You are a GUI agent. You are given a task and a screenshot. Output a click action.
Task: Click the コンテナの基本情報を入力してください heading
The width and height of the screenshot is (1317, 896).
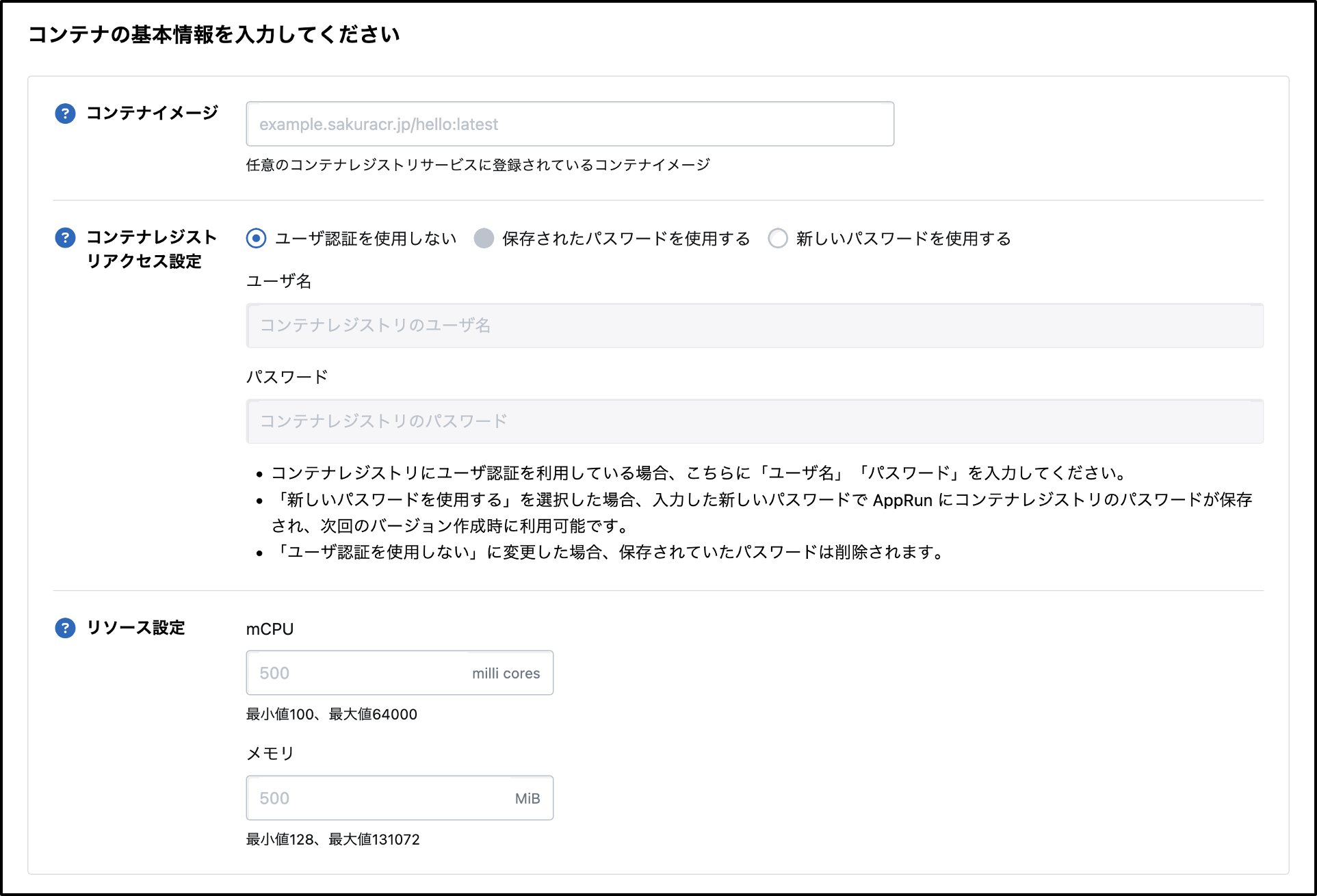[213, 34]
